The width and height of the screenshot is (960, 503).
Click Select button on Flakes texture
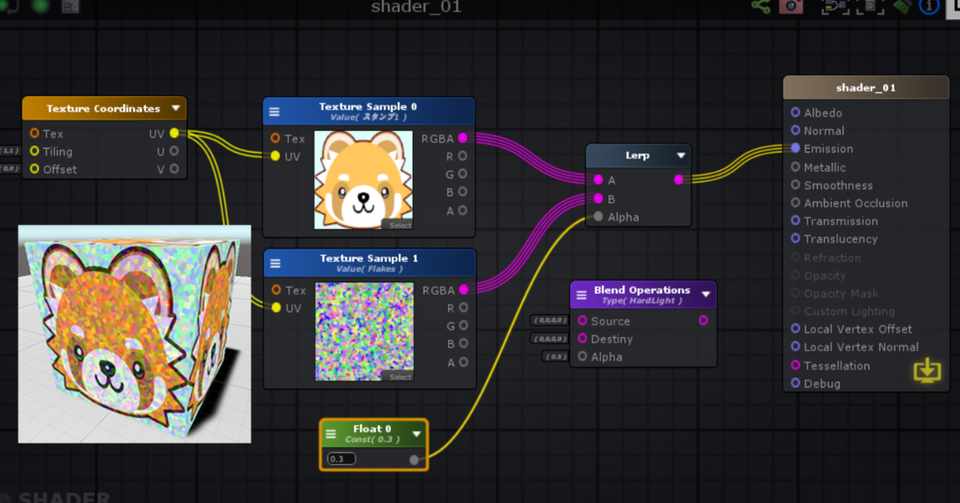click(x=400, y=376)
